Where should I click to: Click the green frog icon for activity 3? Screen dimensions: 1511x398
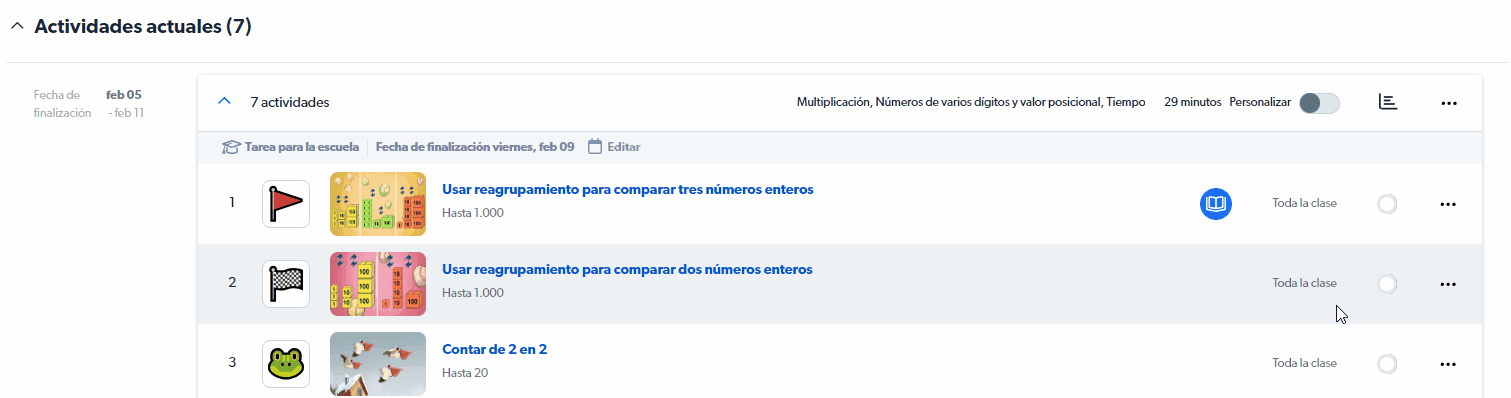(x=286, y=364)
